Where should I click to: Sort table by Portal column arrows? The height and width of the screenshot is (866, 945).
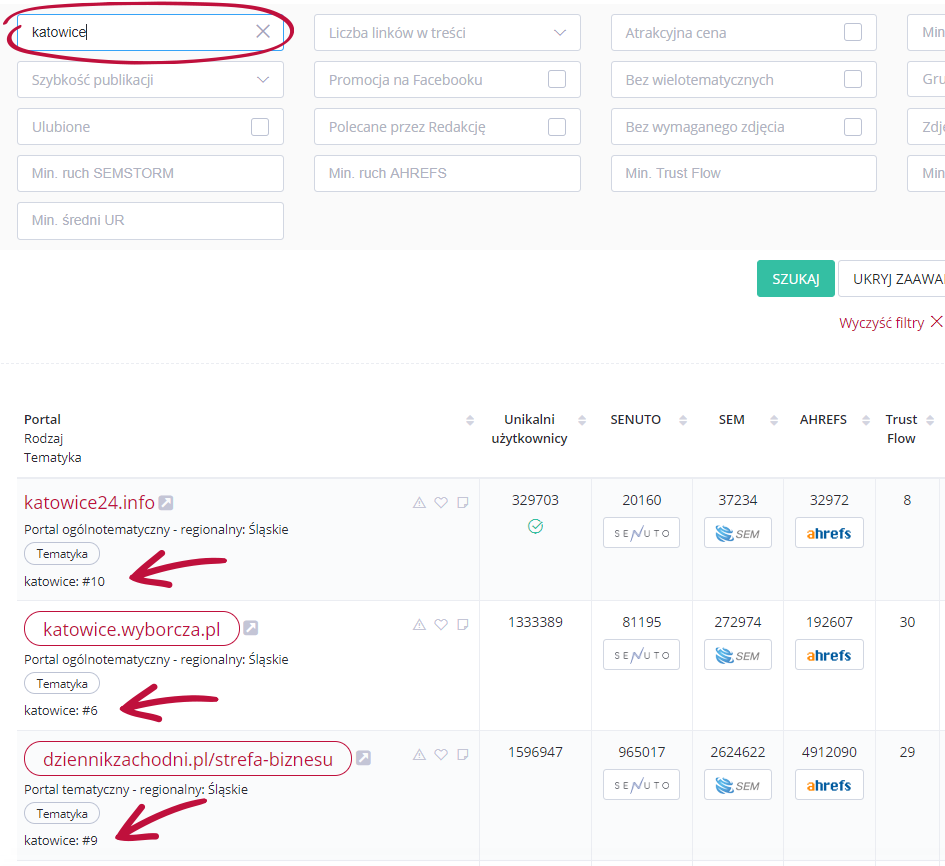click(470, 420)
